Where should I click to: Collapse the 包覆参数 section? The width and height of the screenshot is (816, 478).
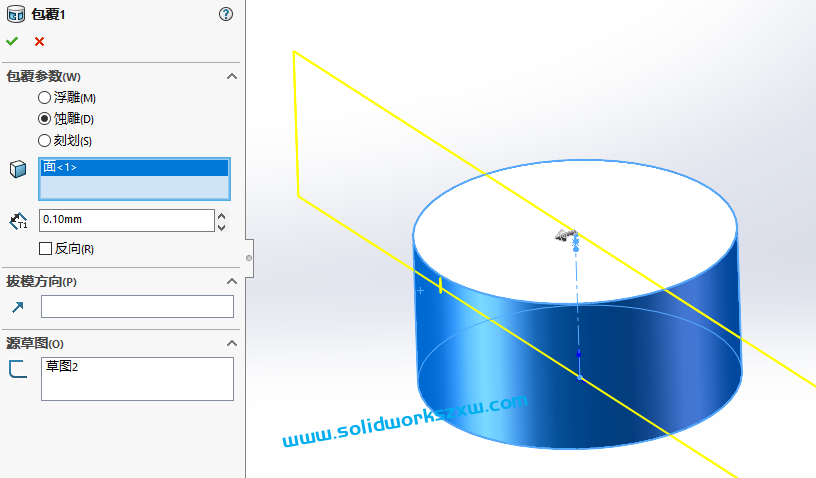click(x=232, y=77)
